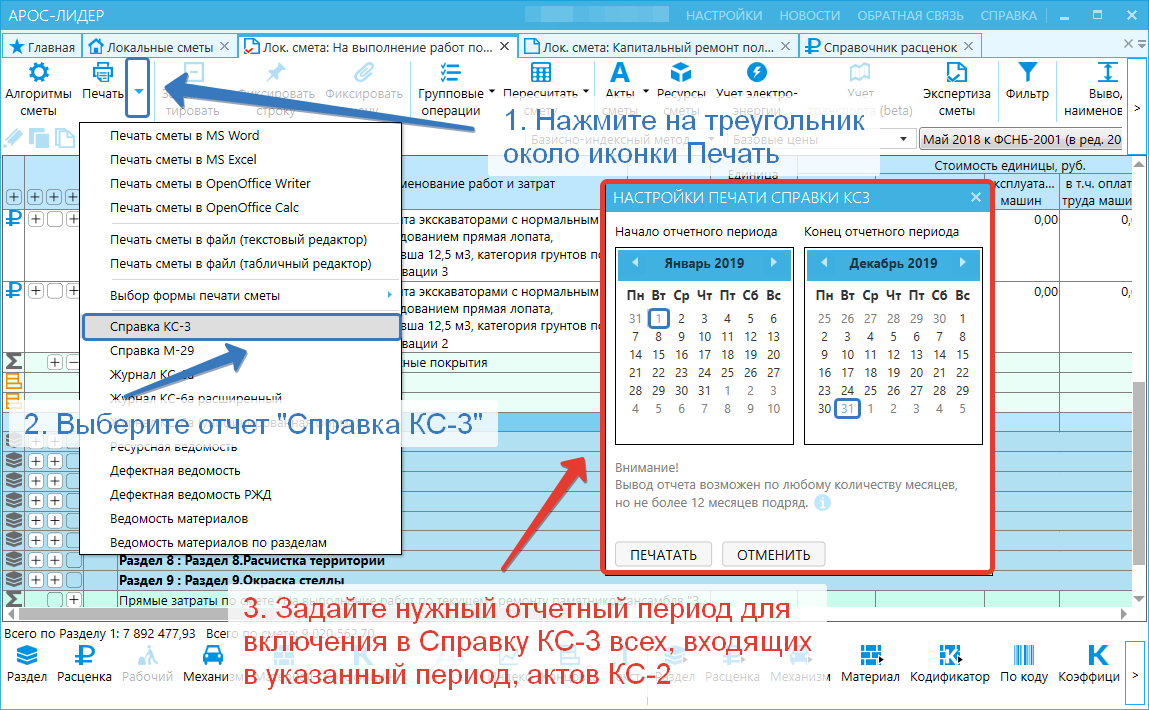Click Учет электроэнергии icon
The height and width of the screenshot is (710, 1149).
(756, 73)
